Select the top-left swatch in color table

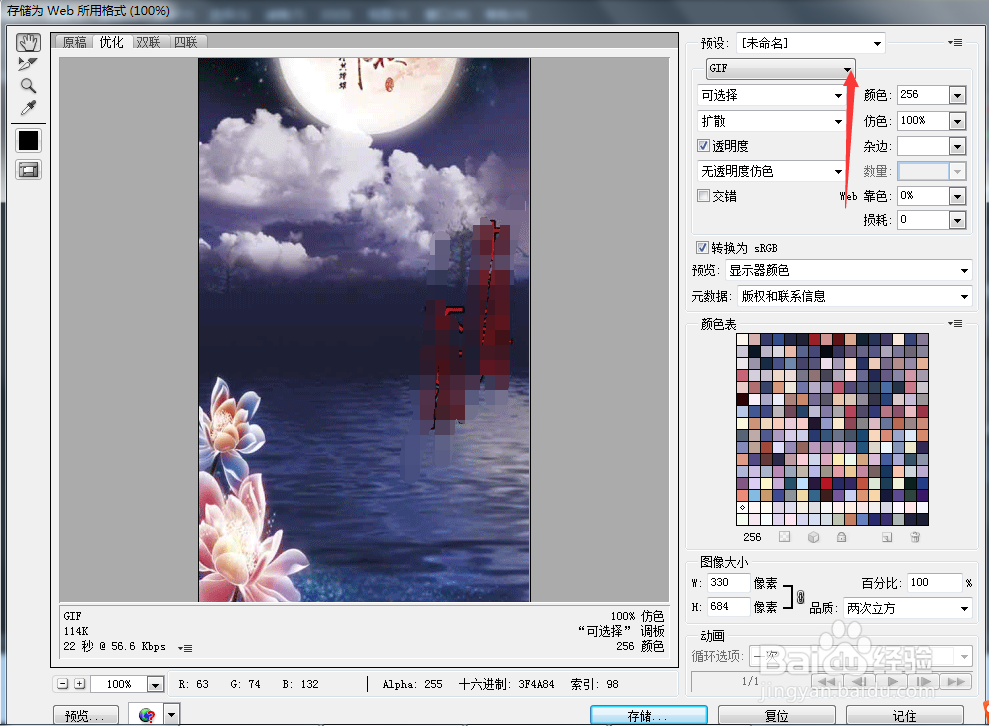(x=742, y=339)
